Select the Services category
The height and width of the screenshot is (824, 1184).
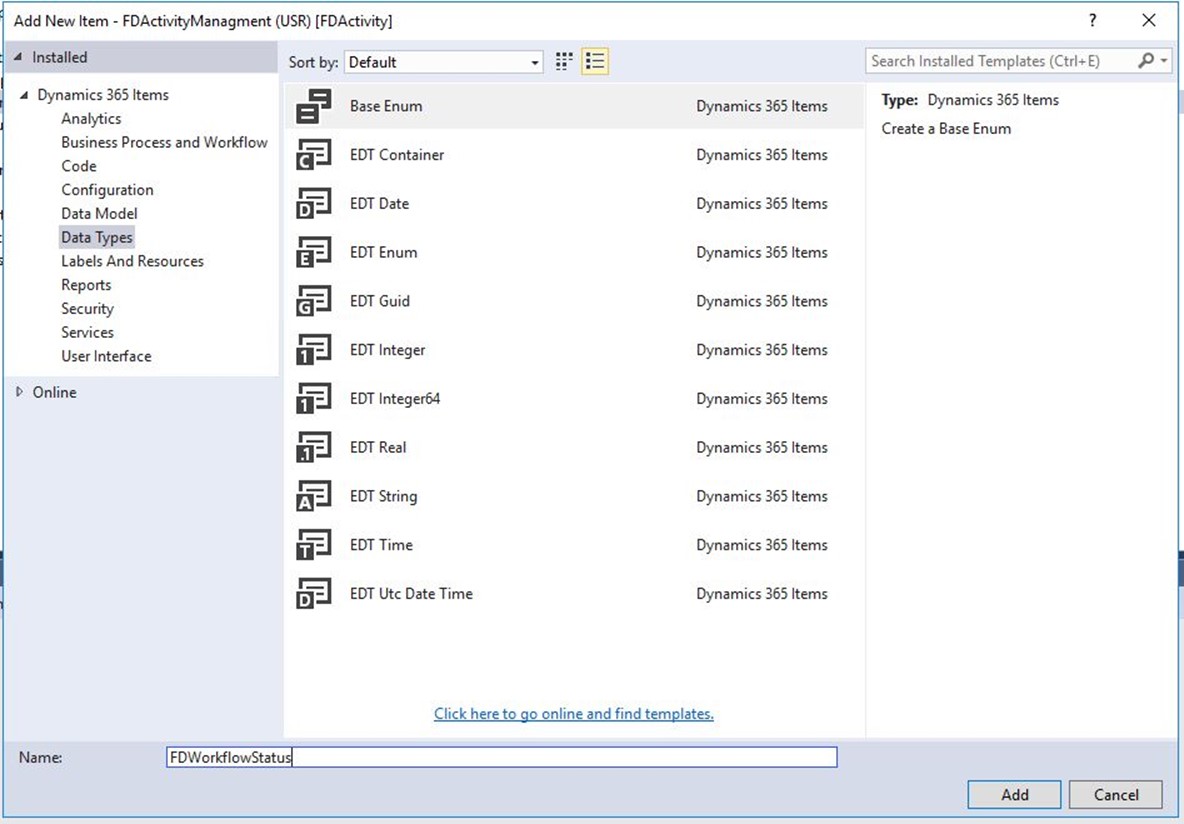click(88, 332)
